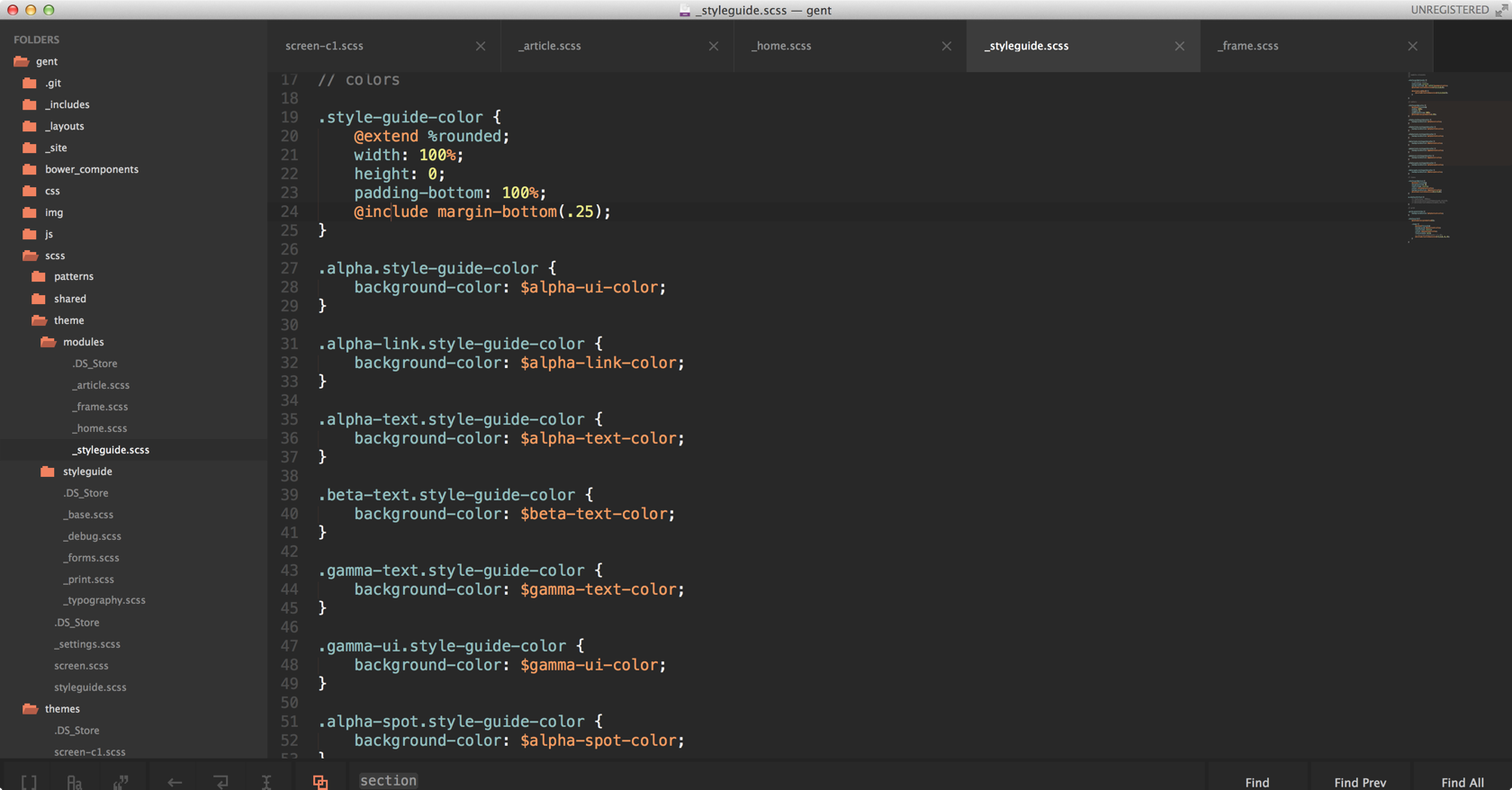Open _frame.scss in the sidebar
Image resolution: width=1512 pixels, height=790 pixels.
[x=100, y=407]
